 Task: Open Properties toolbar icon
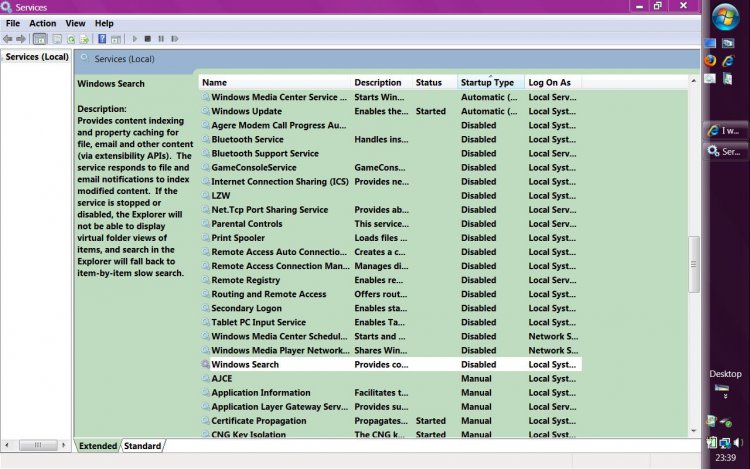(57, 39)
